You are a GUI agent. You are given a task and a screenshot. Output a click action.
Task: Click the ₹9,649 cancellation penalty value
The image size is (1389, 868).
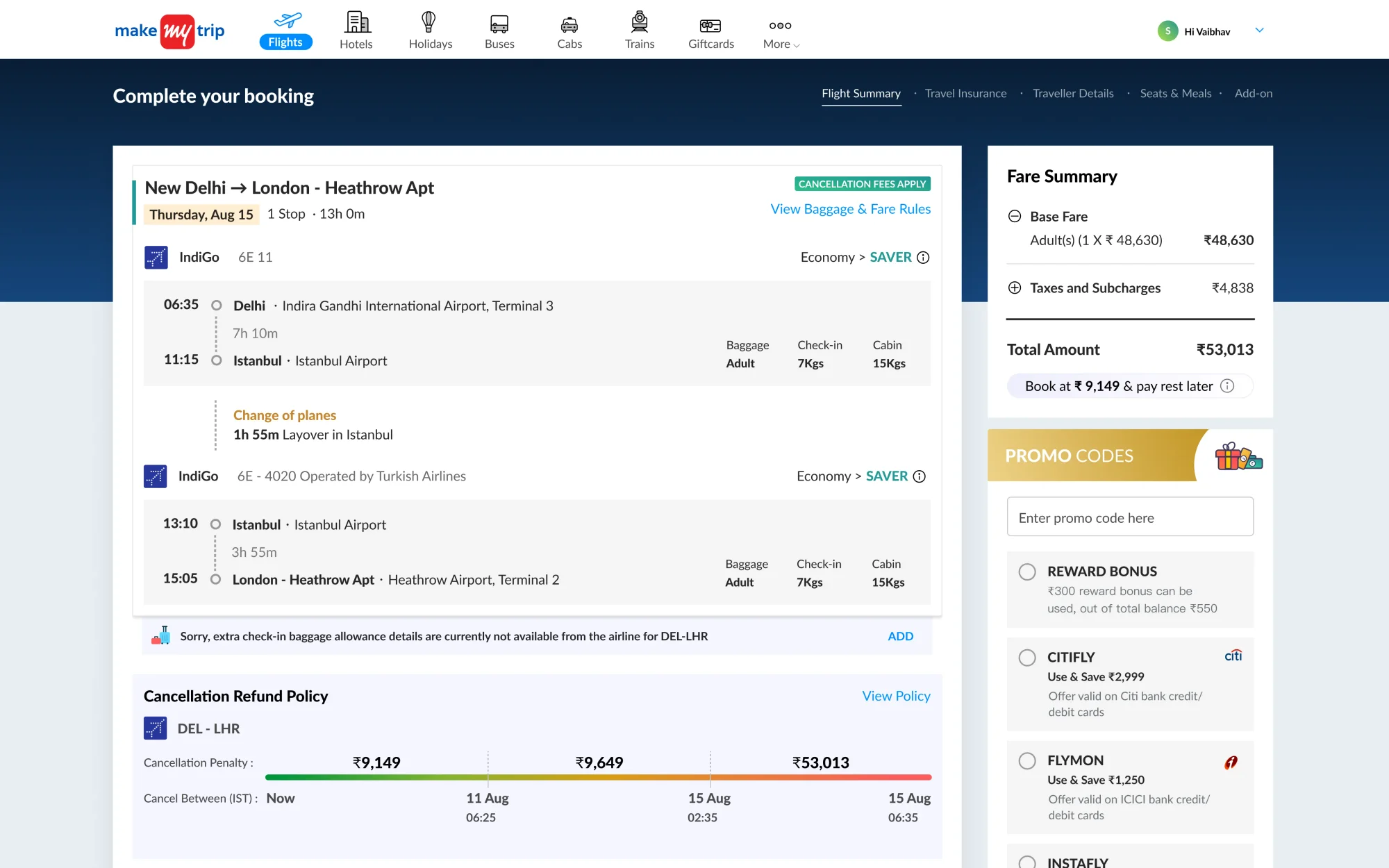click(599, 763)
